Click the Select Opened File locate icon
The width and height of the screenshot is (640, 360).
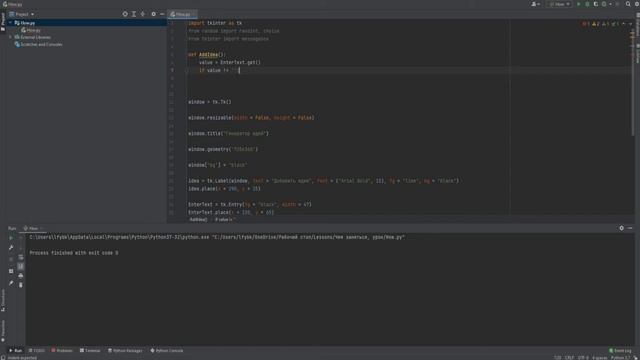tap(125, 14)
